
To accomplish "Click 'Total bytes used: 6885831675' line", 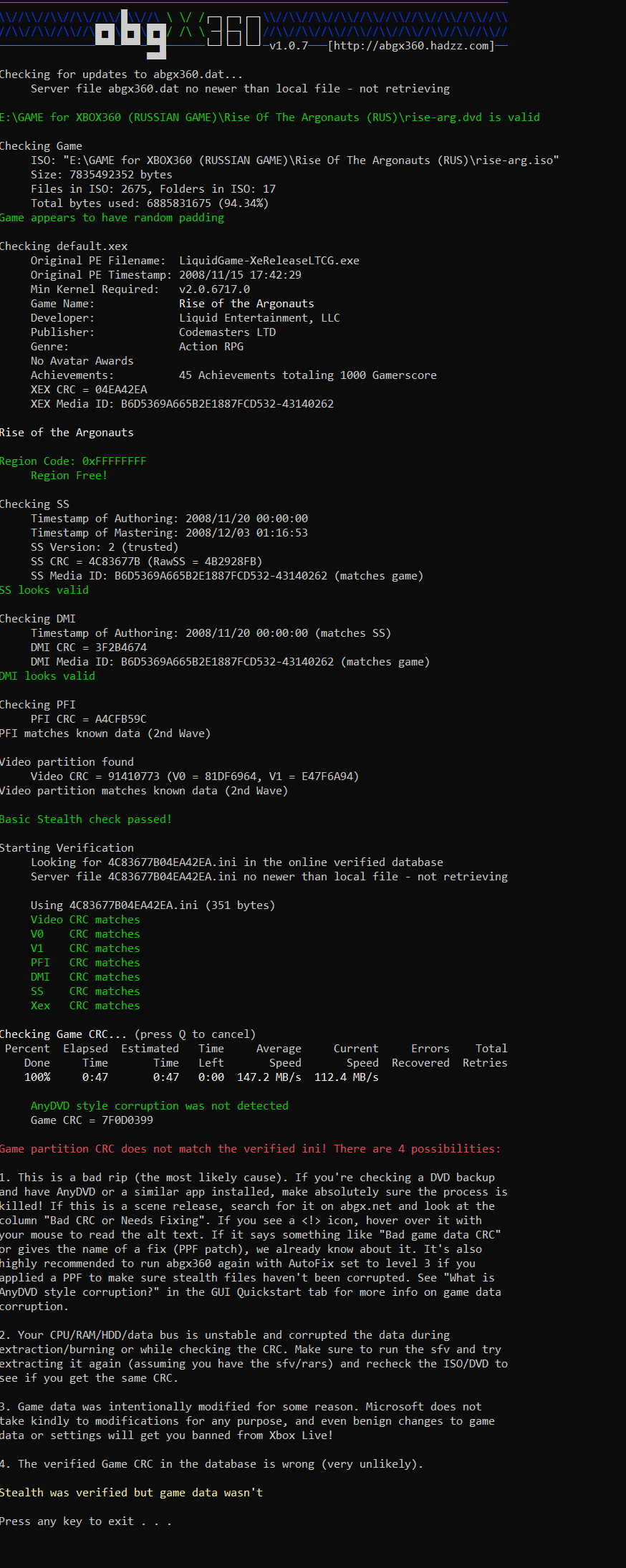I will [149, 203].
